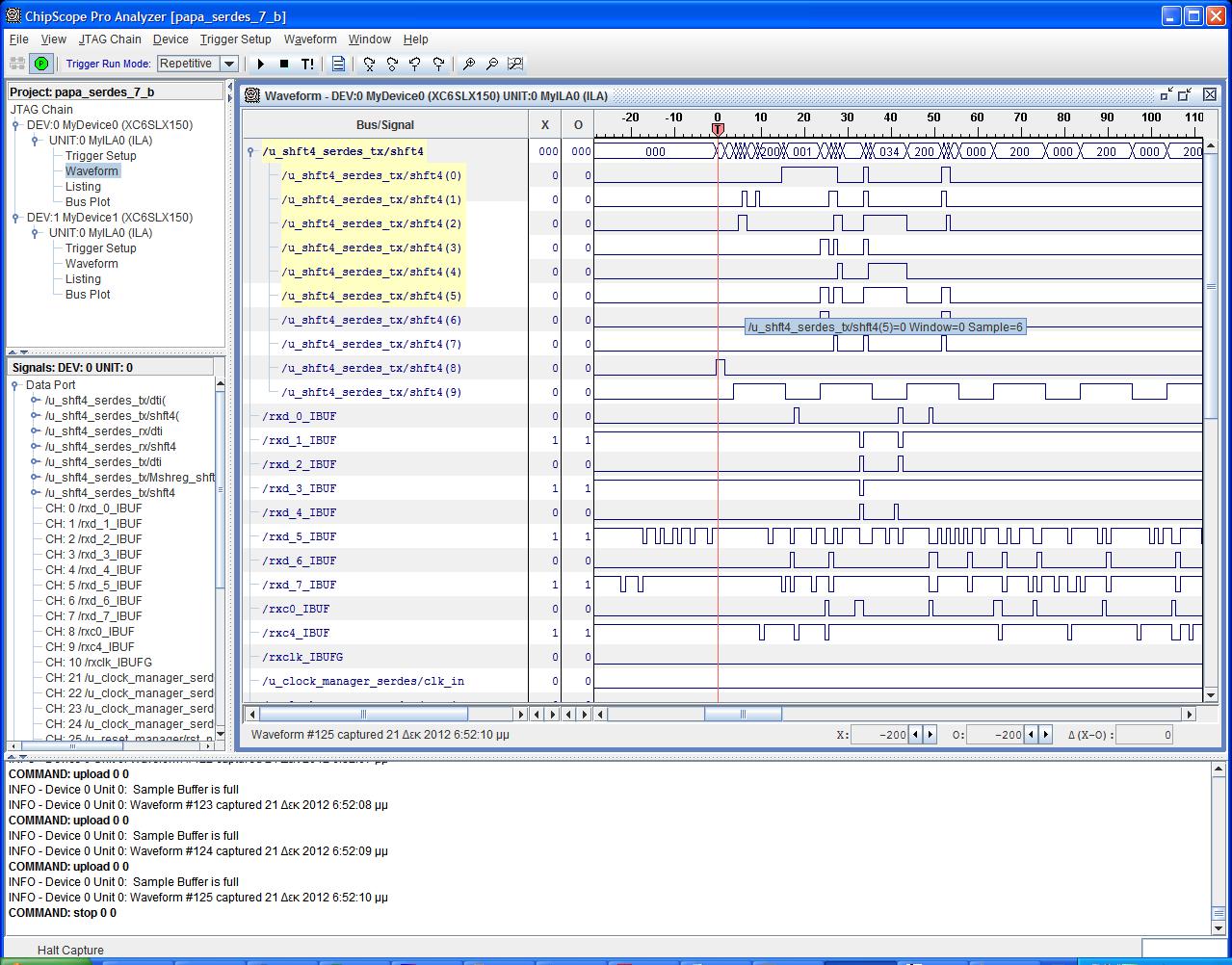Screen dimensions: 1232x965
Task: Click the Trigger Immediate T! icon
Action: point(307,64)
